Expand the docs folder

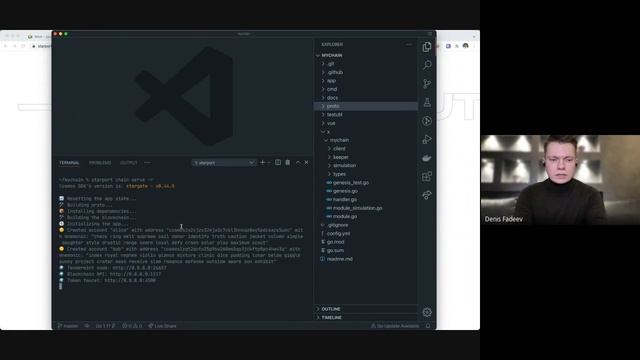pos(366,98)
